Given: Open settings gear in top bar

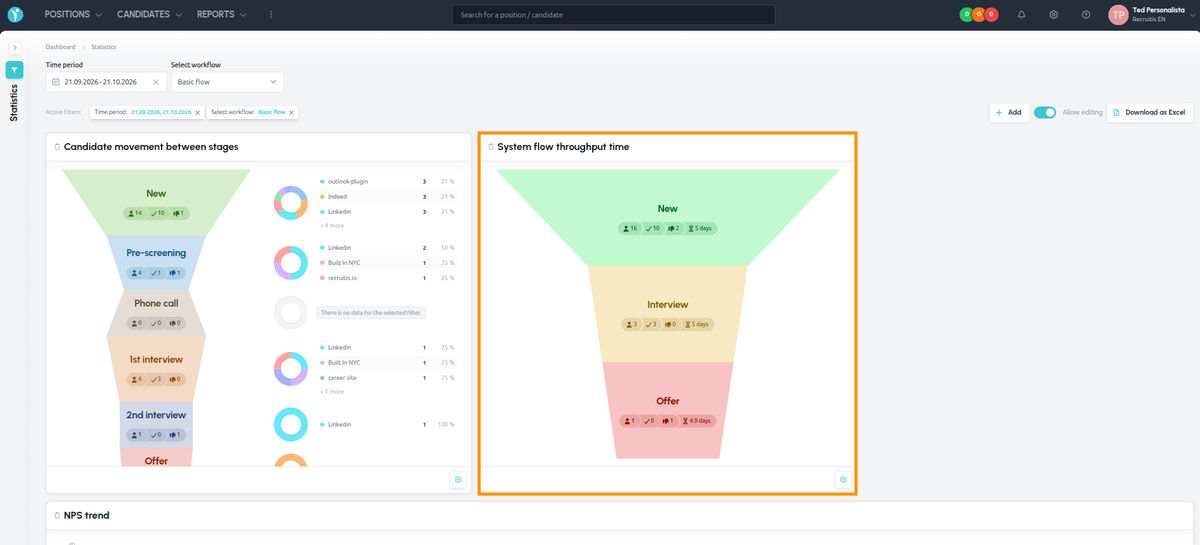Looking at the screenshot, I should [x=1054, y=15].
